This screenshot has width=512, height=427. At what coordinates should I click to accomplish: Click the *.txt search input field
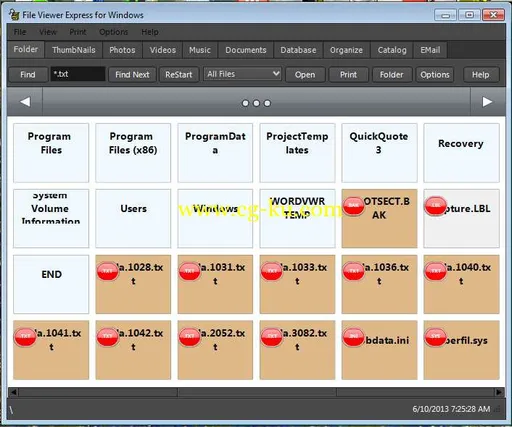click(x=78, y=74)
